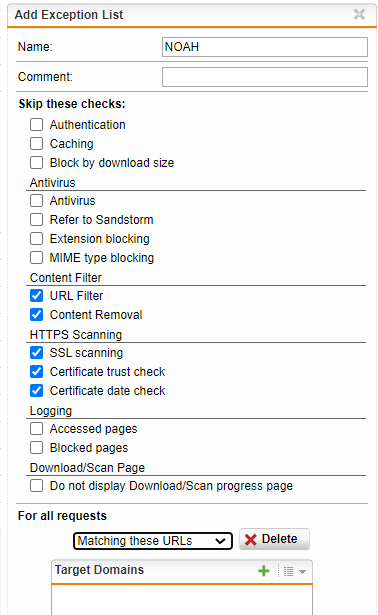The height and width of the screenshot is (615, 378).
Task: Disable SSL scanning skip
Action: coord(36,353)
